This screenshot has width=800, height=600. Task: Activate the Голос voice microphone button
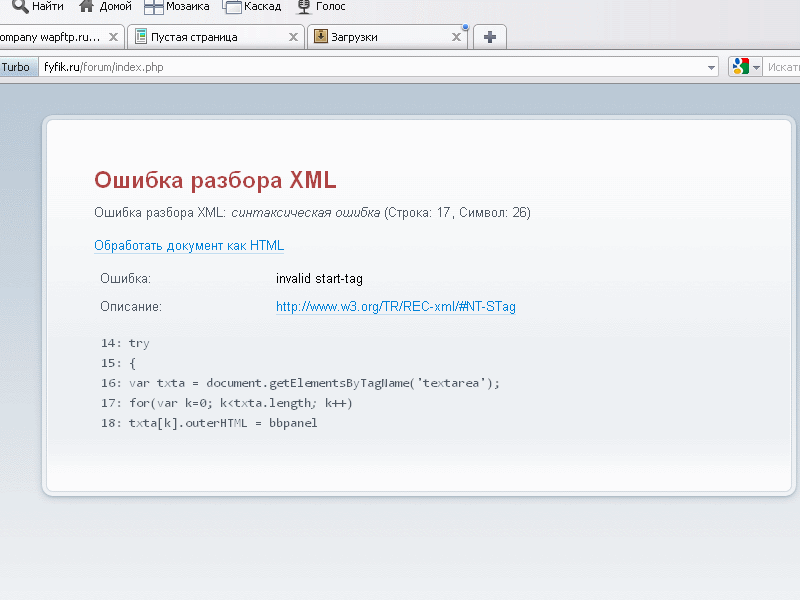[302, 6]
